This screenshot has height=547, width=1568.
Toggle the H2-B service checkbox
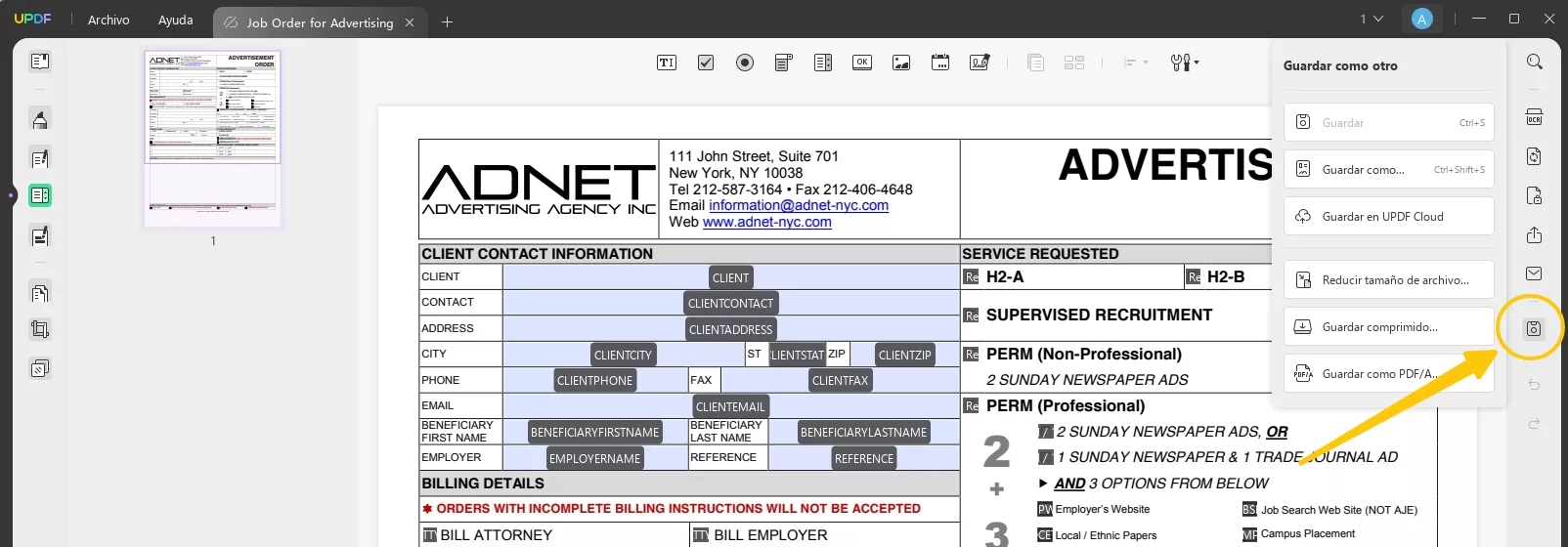1194,277
